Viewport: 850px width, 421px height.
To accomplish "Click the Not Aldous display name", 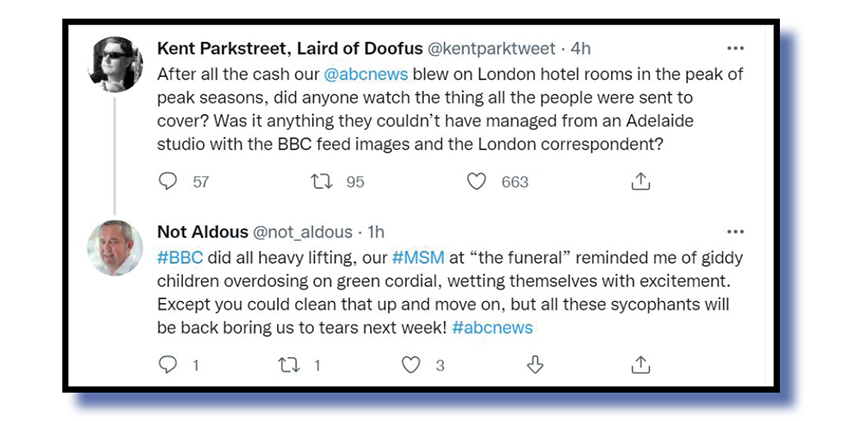I will (204, 232).
